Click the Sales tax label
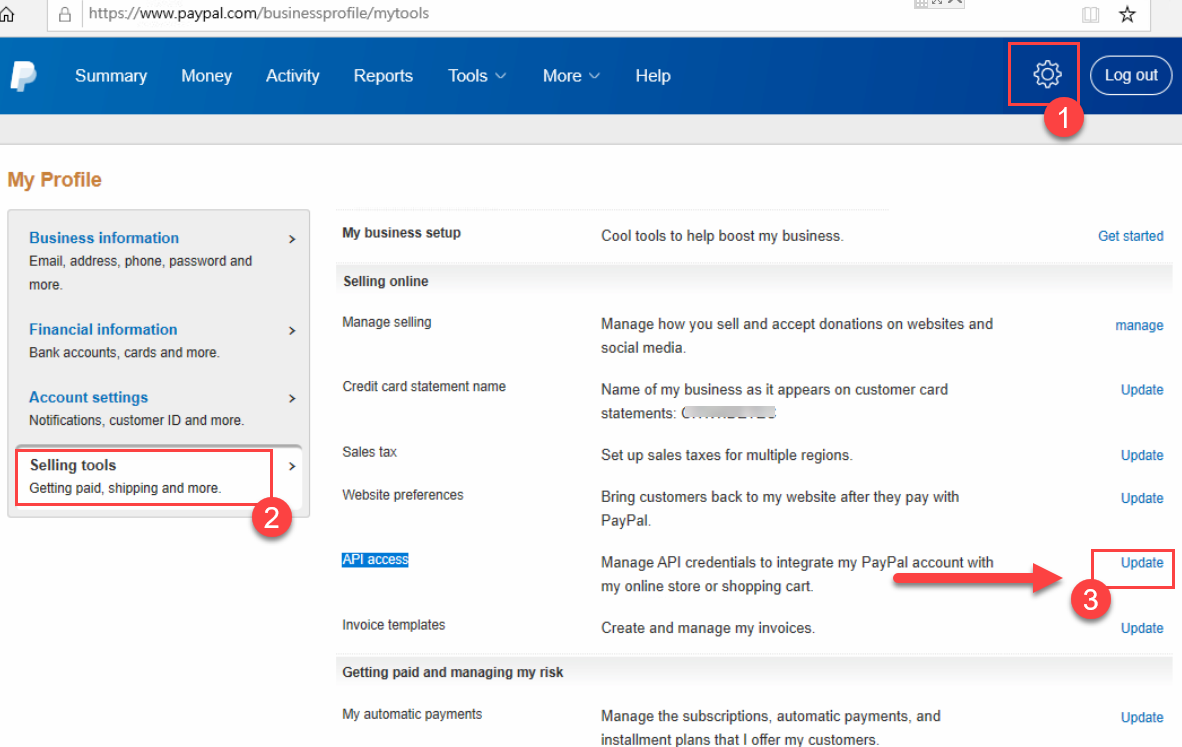Screen dimensions: 1182x747 (369, 452)
